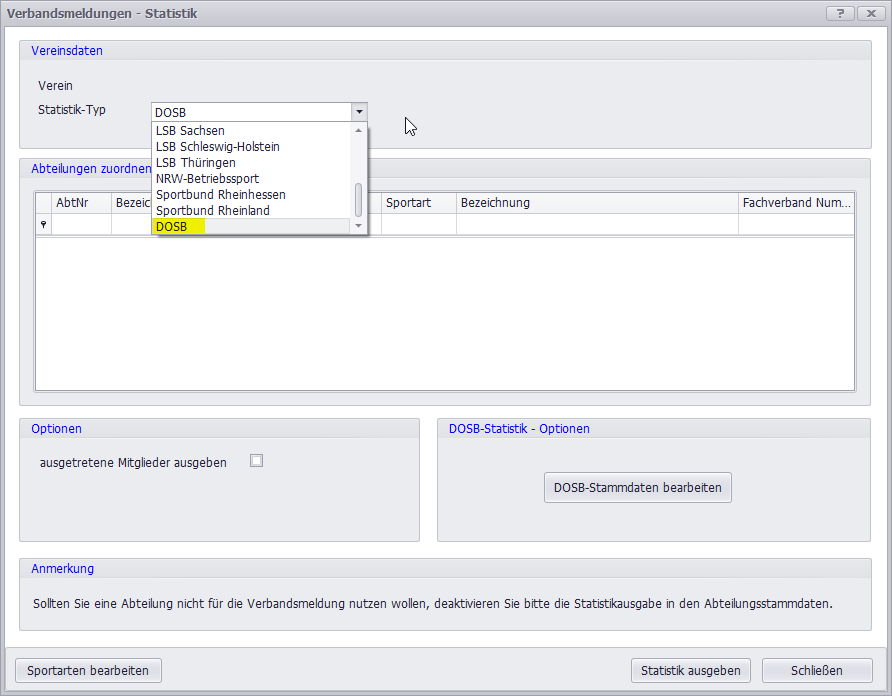
Task: Pick LSB Thüringen in the dropdown
Action: 195,163
